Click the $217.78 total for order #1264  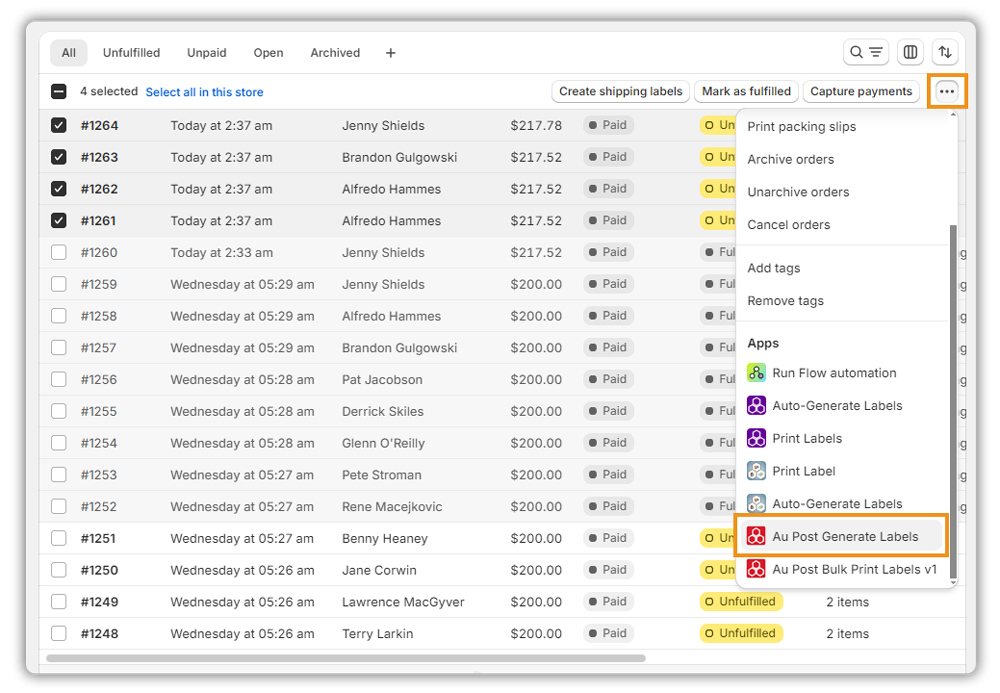(x=536, y=126)
